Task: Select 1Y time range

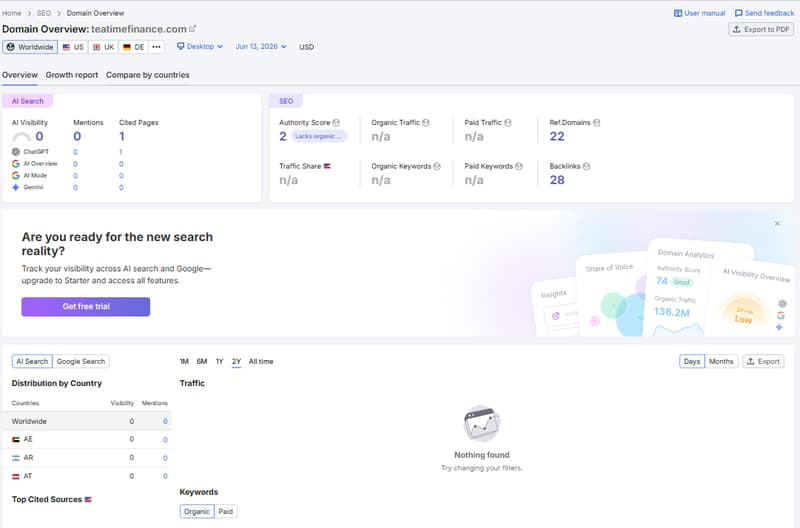Action: tap(219, 361)
